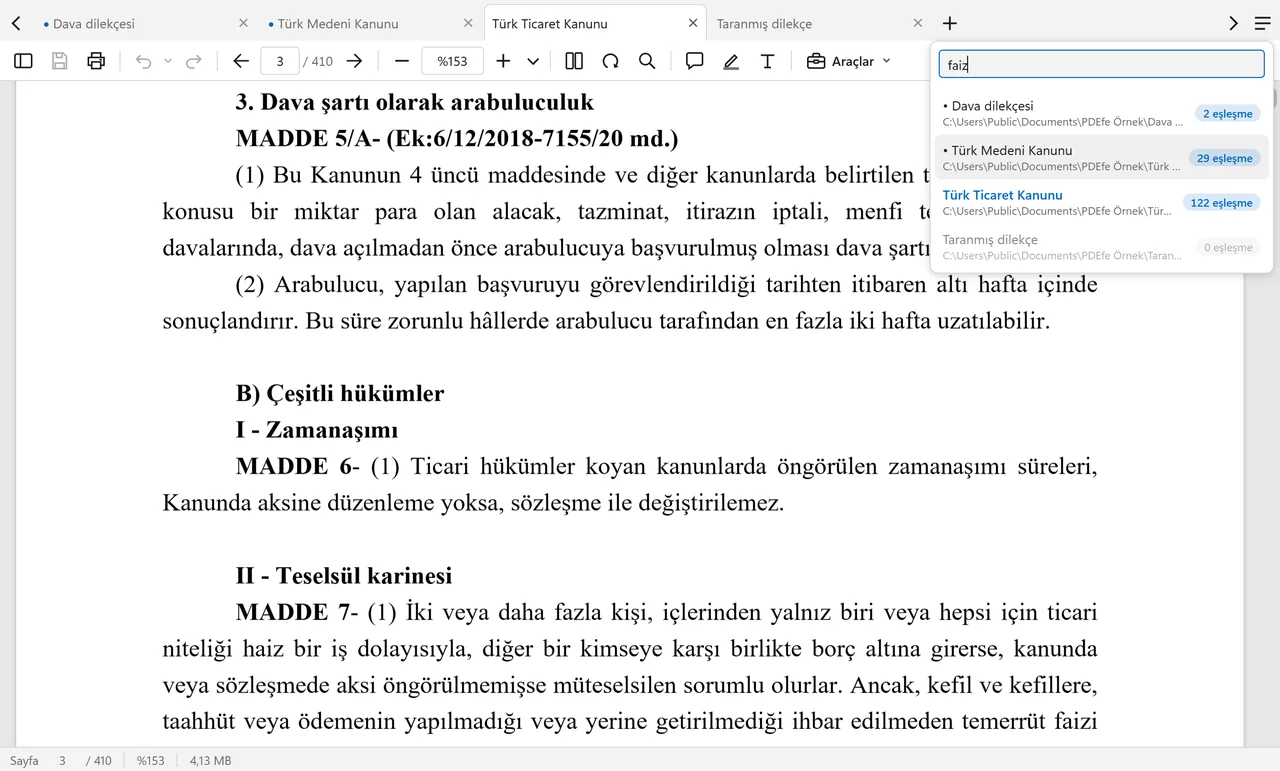Zoom out with the minus icon

pyautogui.click(x=402, y=61)
